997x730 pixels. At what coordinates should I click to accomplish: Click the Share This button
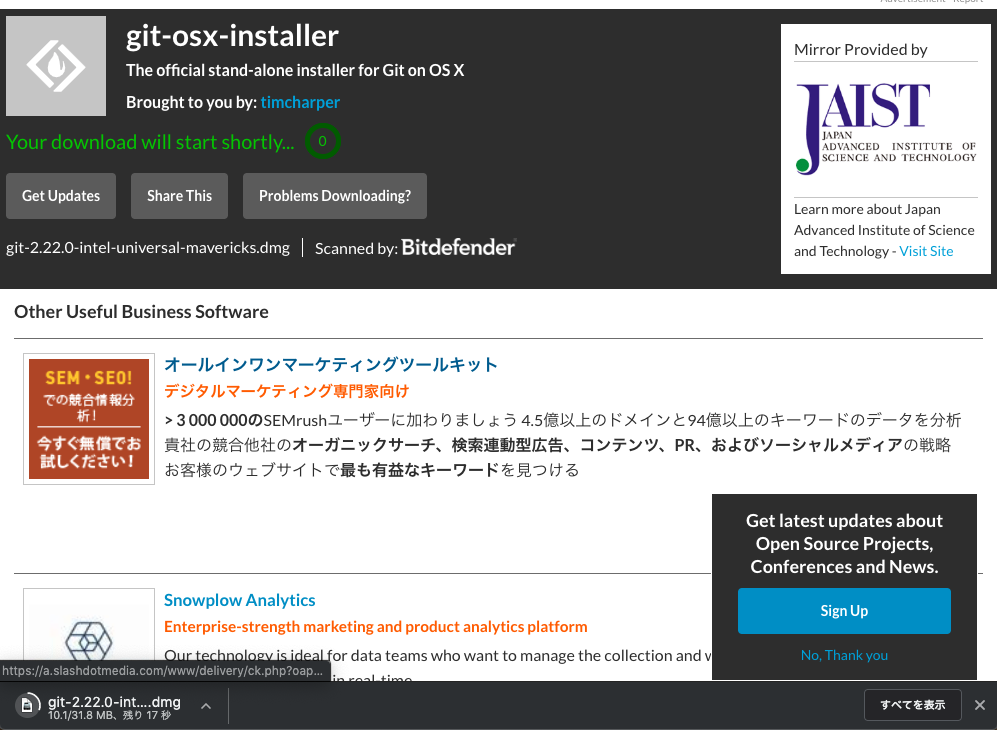click(x=179, y=195)
